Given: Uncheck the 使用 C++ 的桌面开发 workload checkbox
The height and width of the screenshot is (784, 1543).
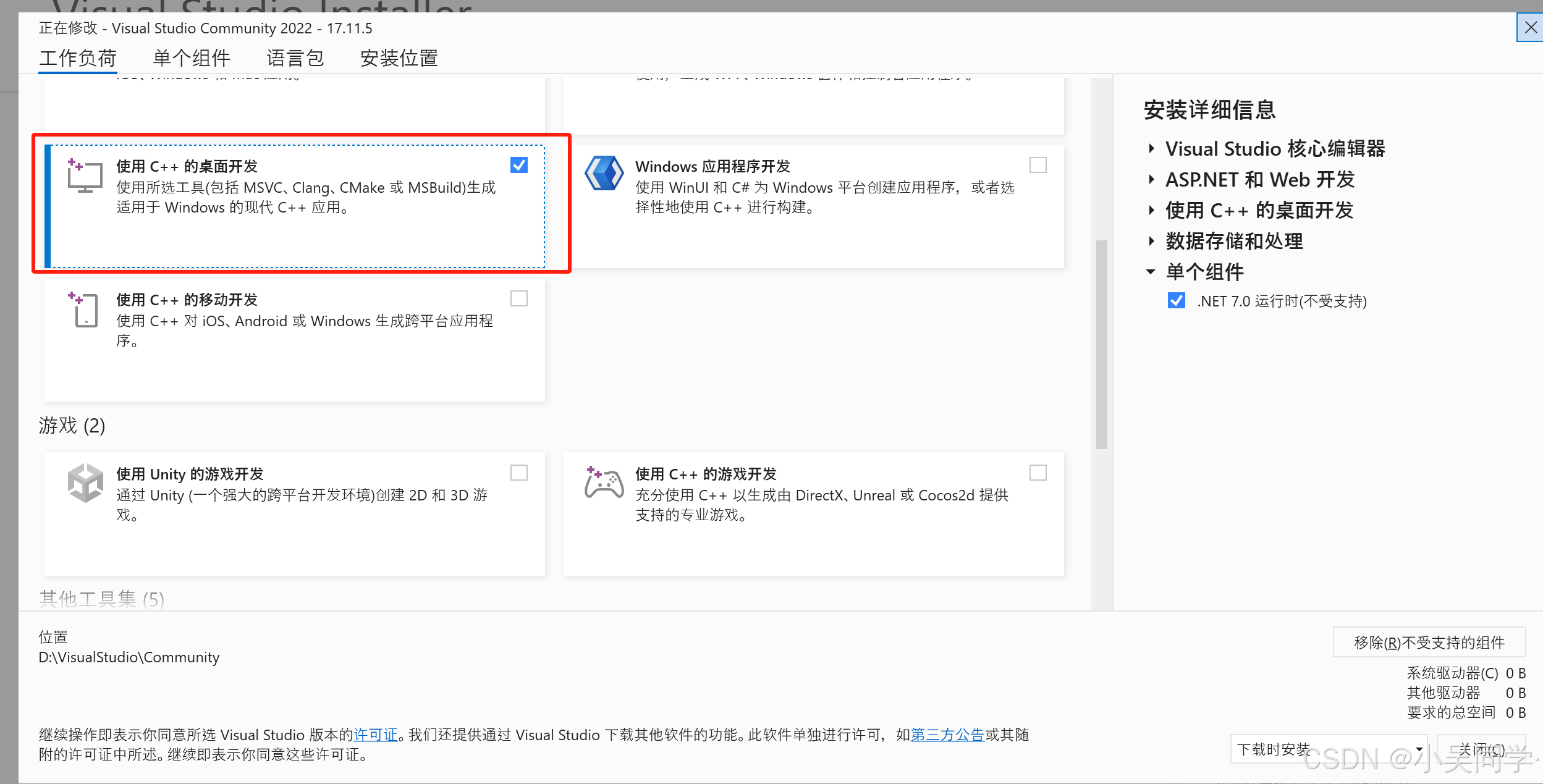Looking at the screenshot, I should [x=519, y=166].
